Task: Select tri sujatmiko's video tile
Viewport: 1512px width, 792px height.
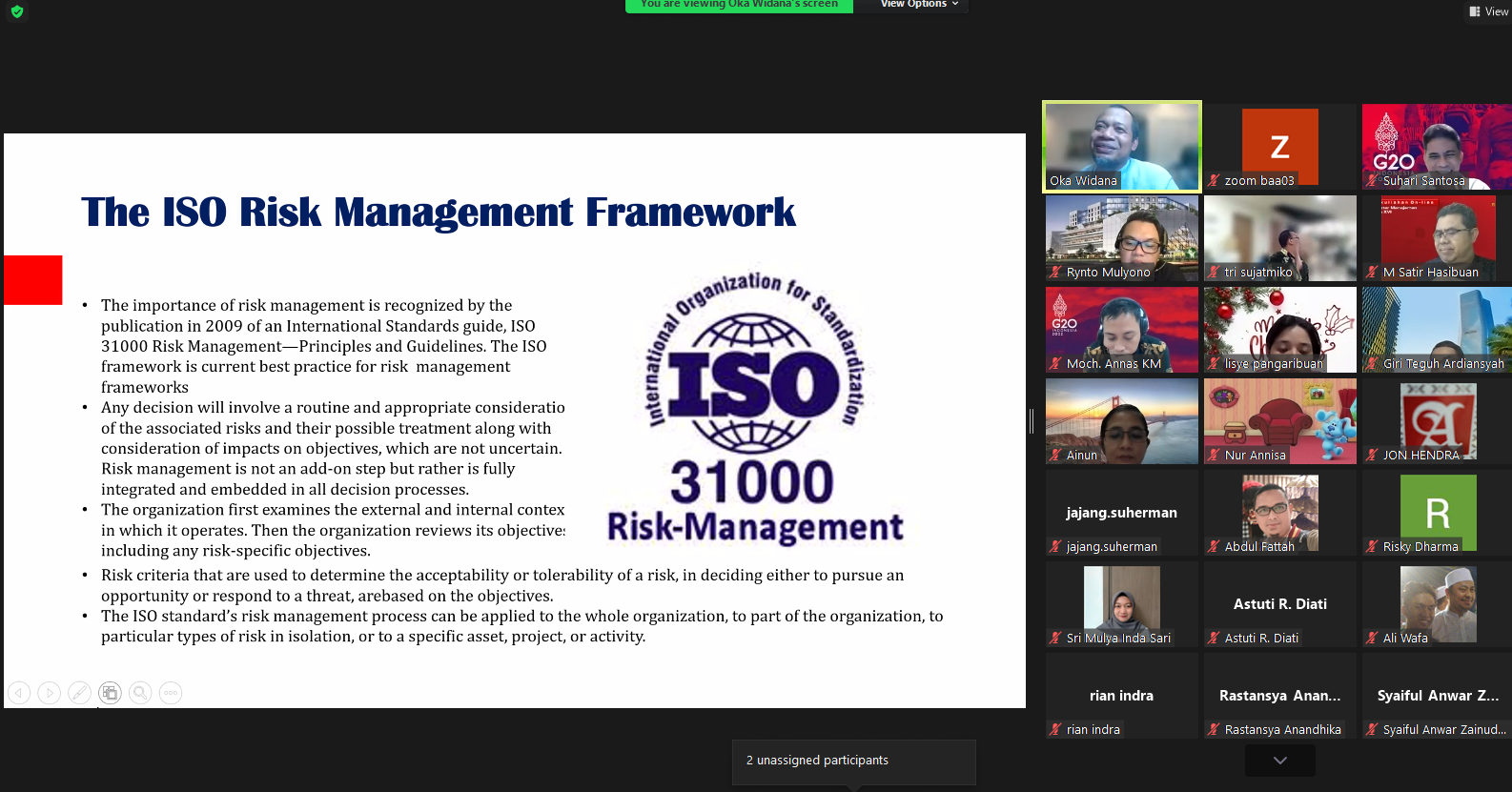Action: pos(1280,238)
